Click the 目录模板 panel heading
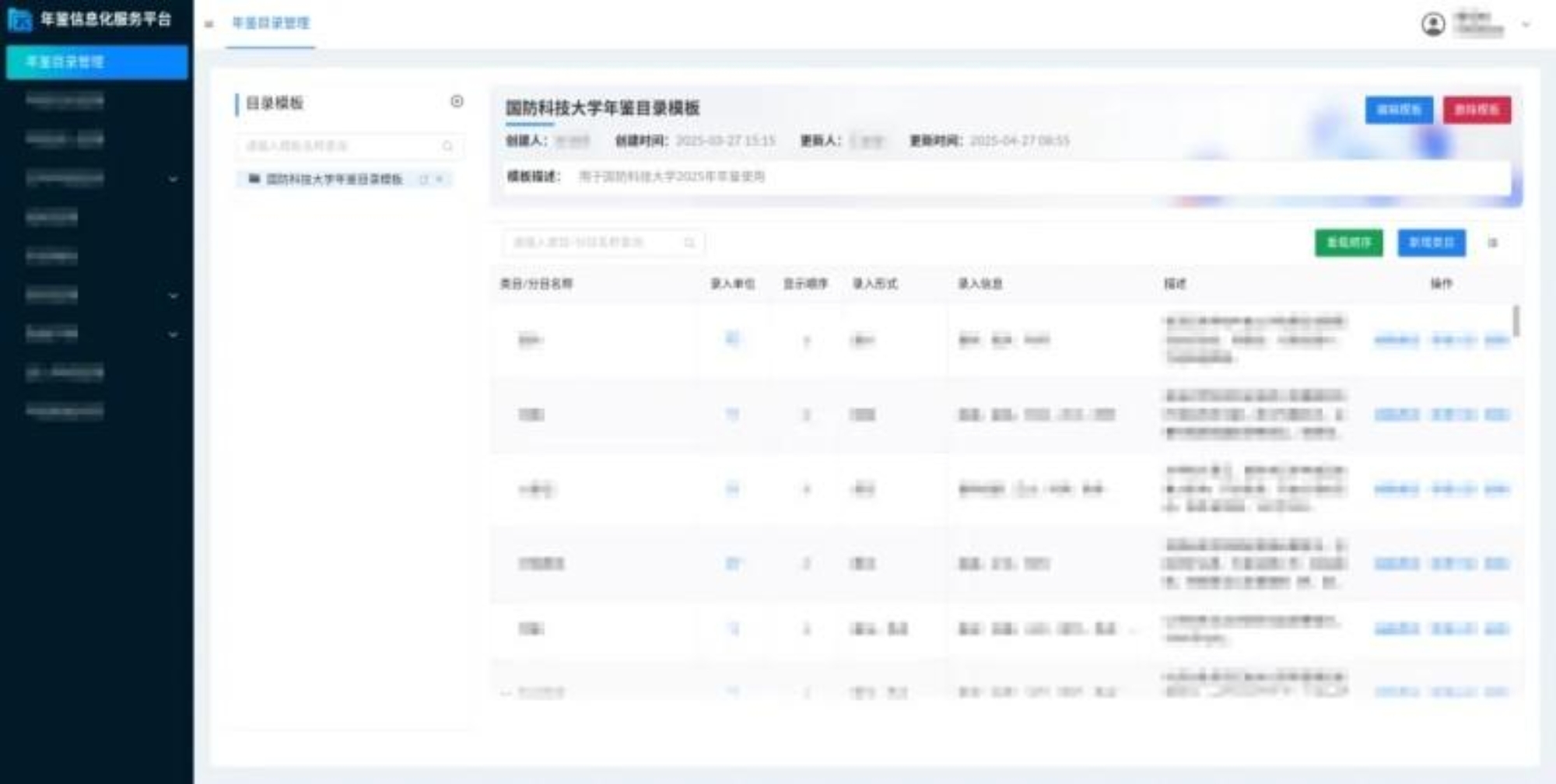Viewport: 1556px width, 784px height. pos(275,103)
